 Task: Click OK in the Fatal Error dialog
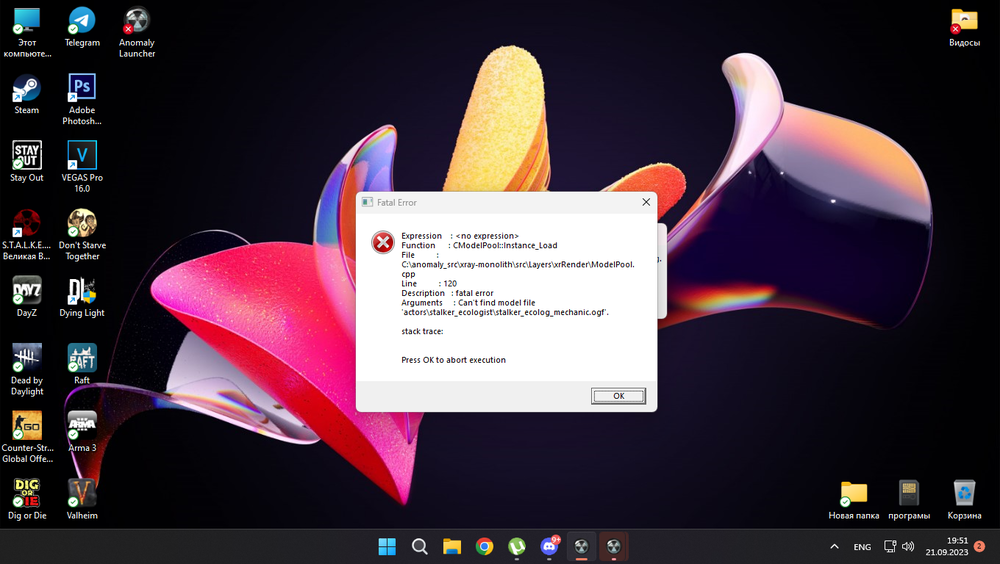click(x=618, y=396)
